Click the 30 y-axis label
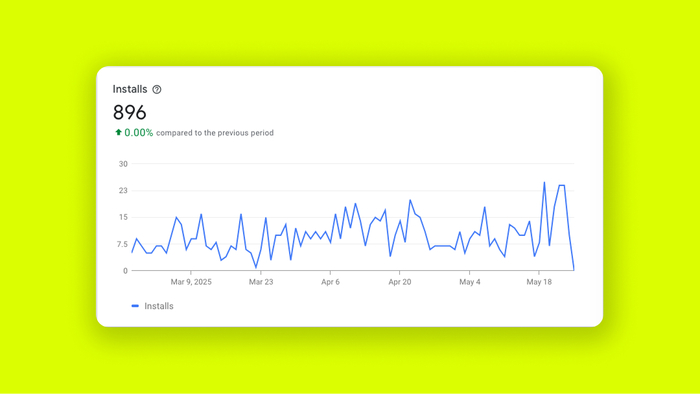This screenshot has width=700, height=394. click(123, 164)
